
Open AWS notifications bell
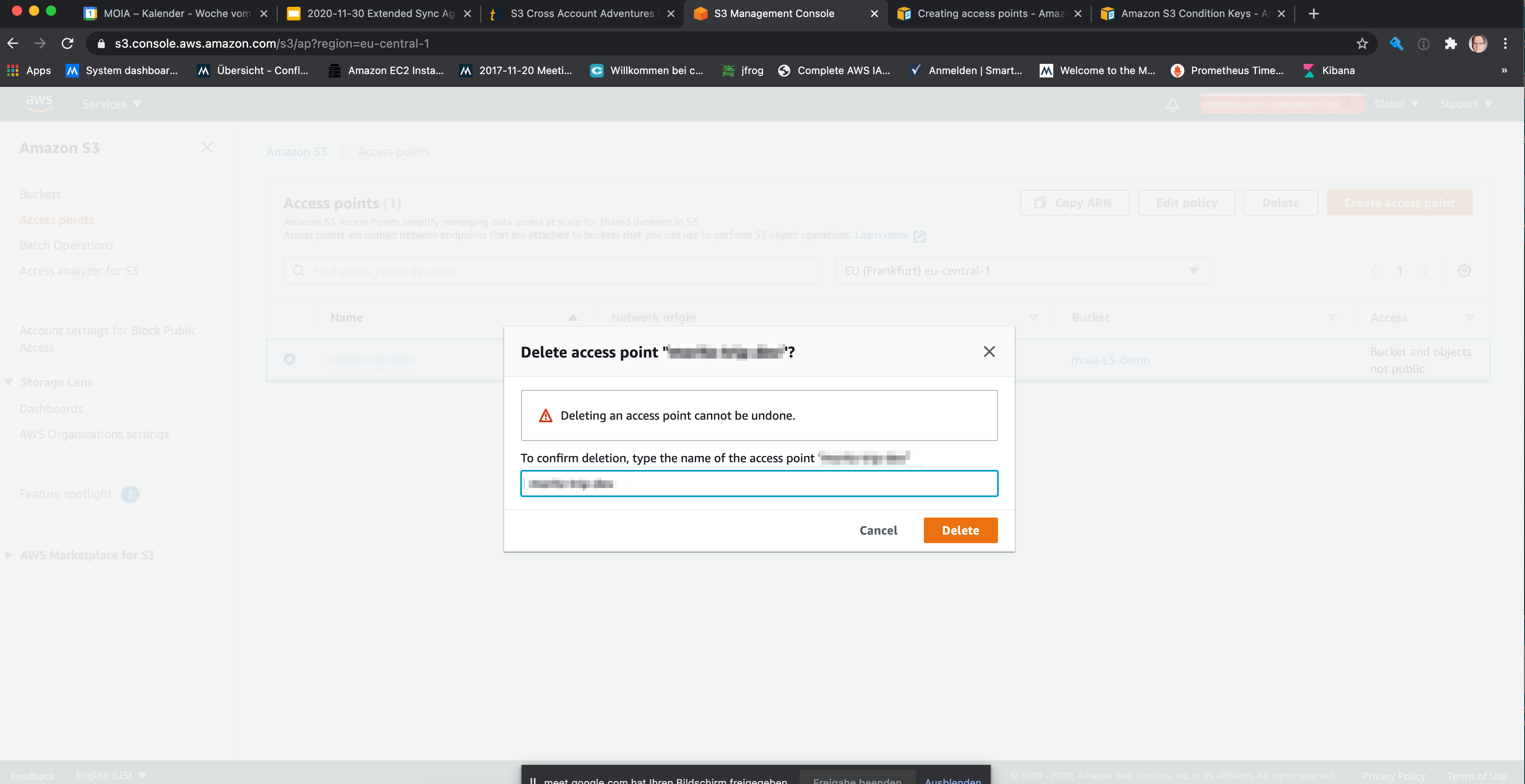point(1172,104)
